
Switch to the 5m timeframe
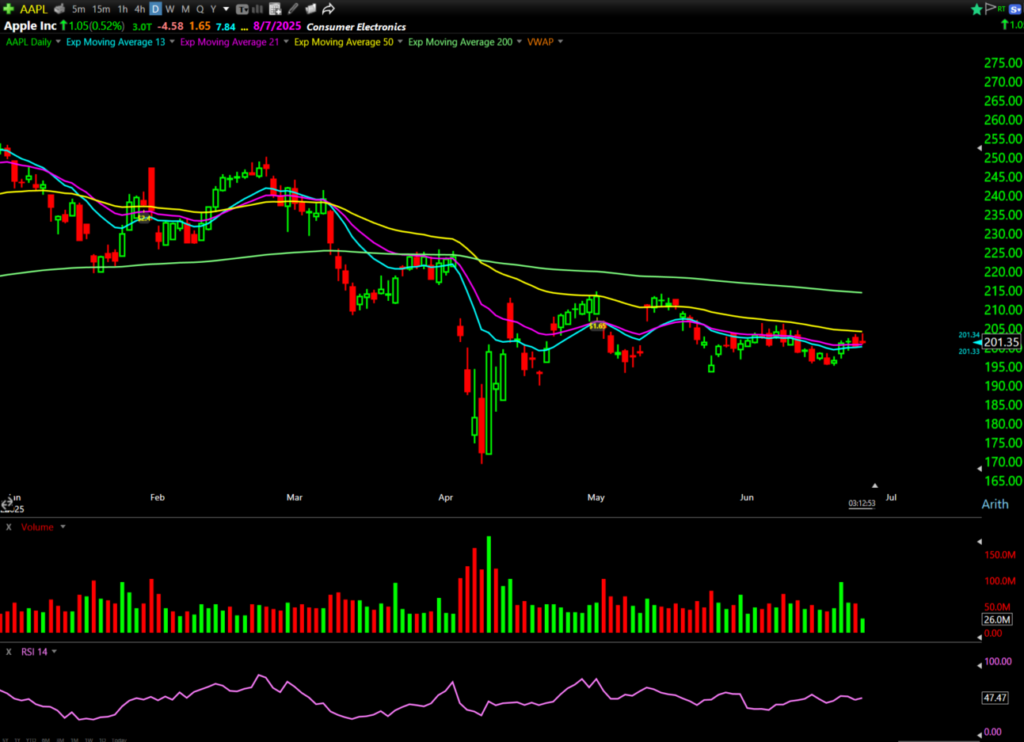(78, 9)
